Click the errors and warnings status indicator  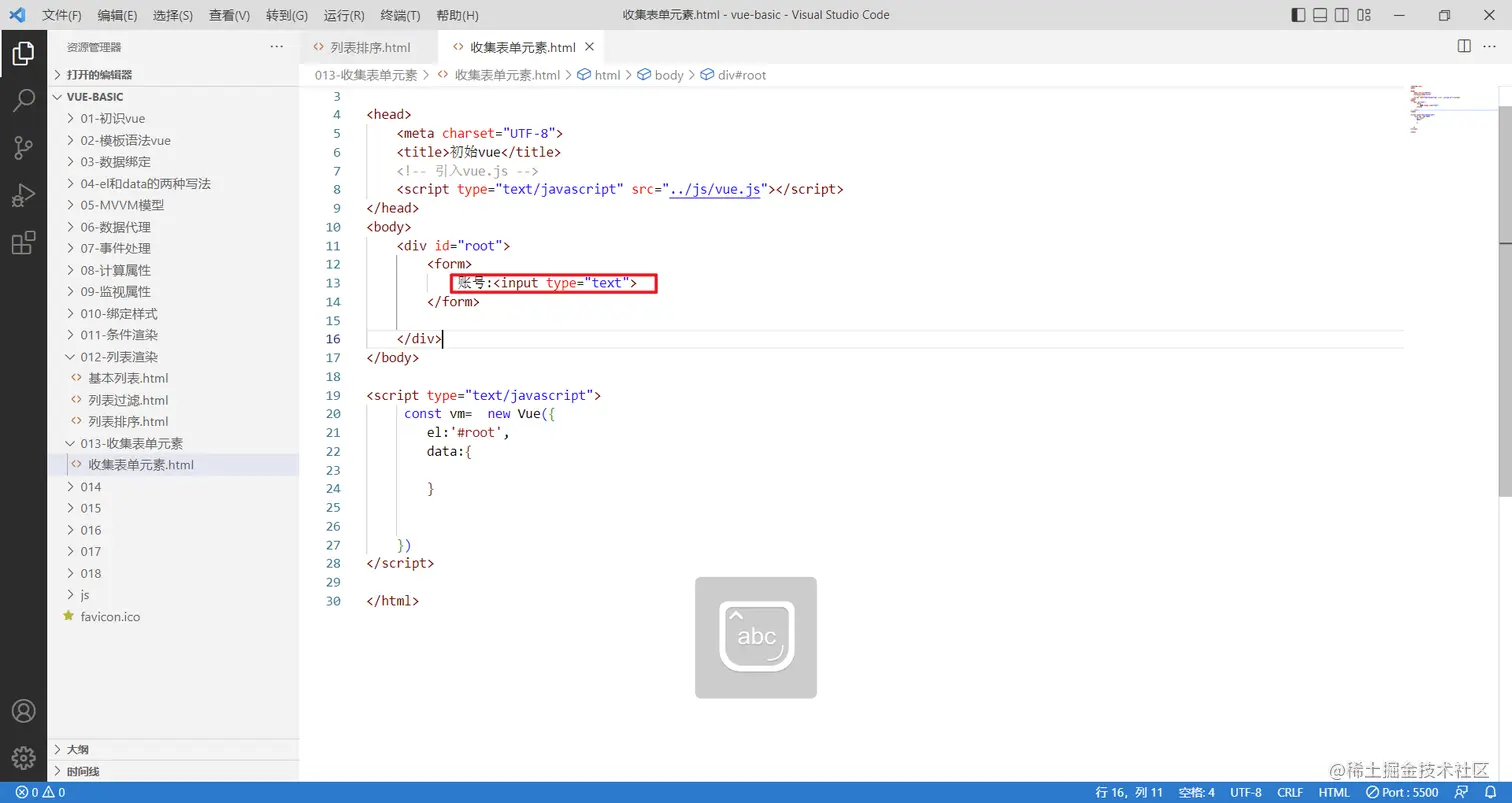coord(41,792)
